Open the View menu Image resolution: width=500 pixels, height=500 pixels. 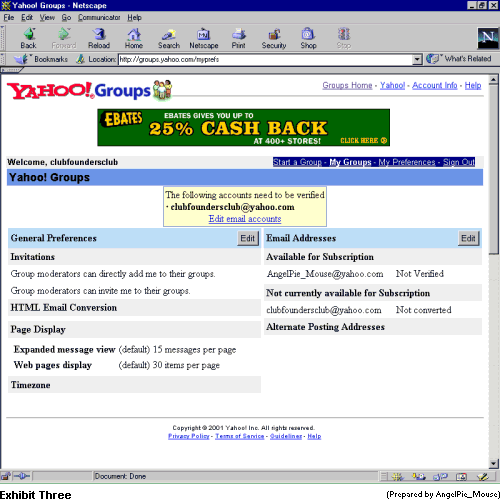pos(47,17)
